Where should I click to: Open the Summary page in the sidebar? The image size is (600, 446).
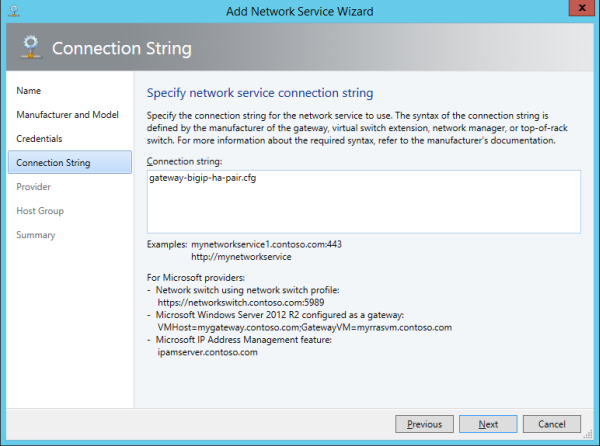[36, 235]
